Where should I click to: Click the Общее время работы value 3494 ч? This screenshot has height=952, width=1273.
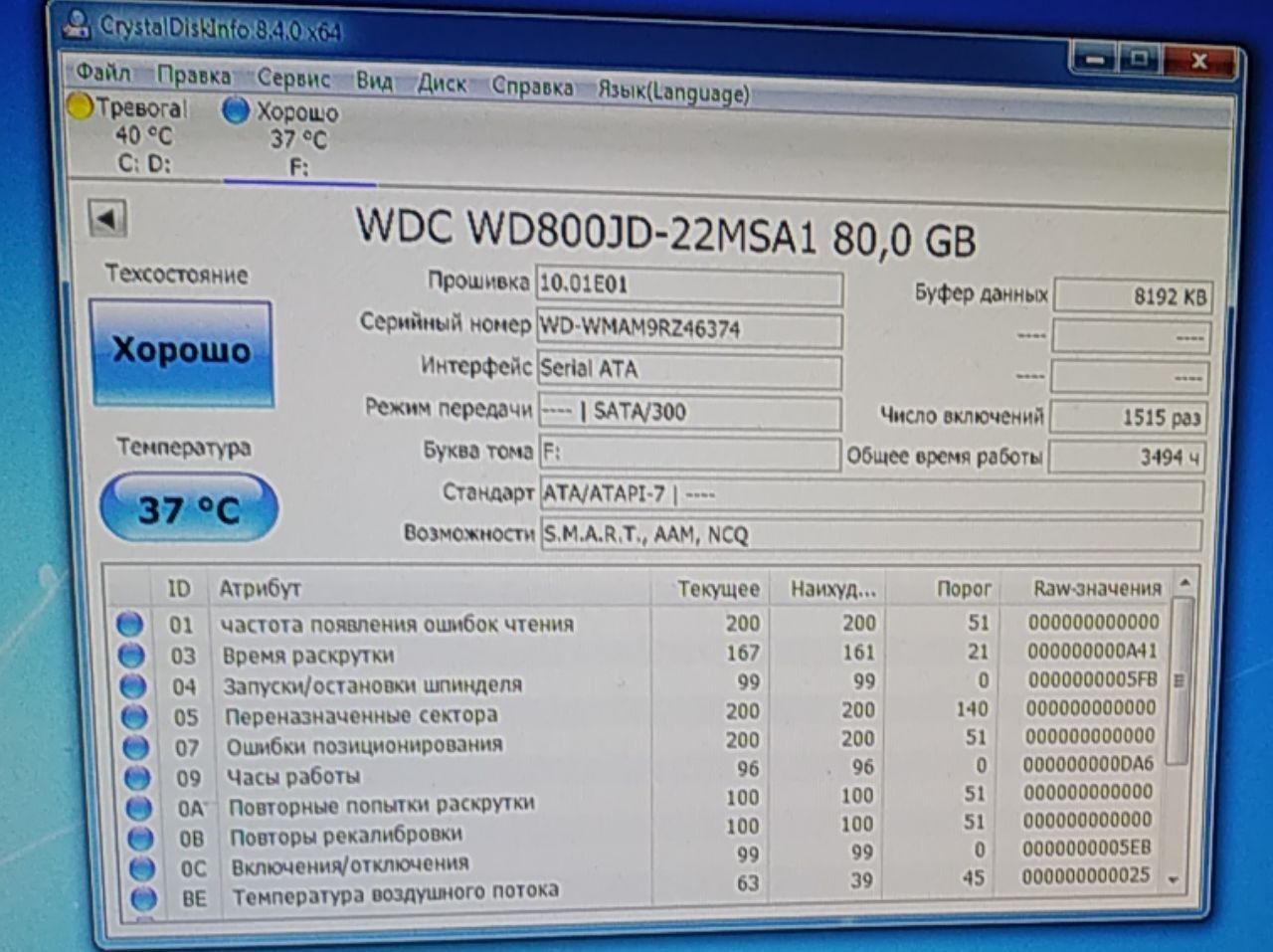(1127, 458)
